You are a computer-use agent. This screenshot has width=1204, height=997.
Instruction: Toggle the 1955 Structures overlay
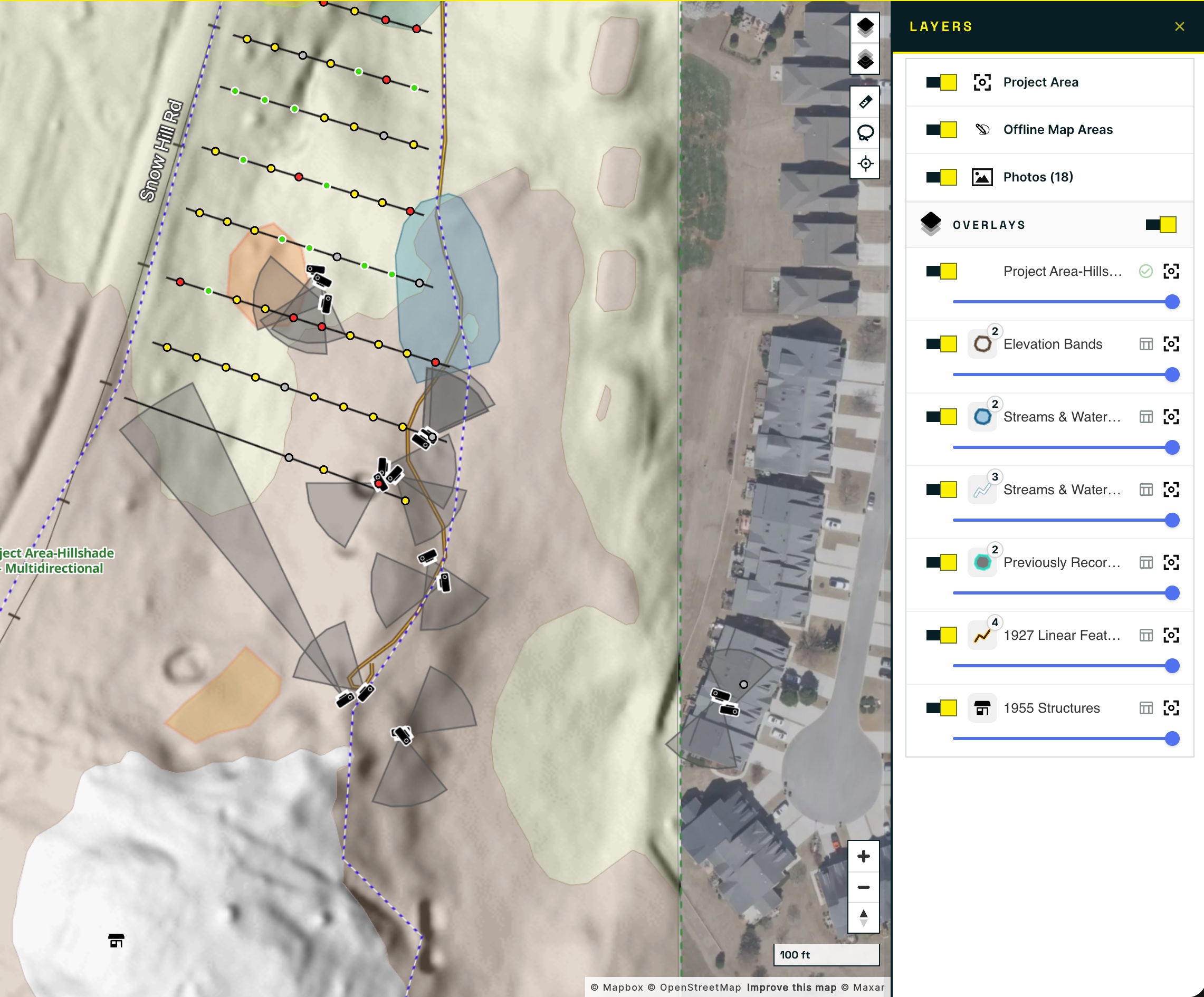coord(941,708)
